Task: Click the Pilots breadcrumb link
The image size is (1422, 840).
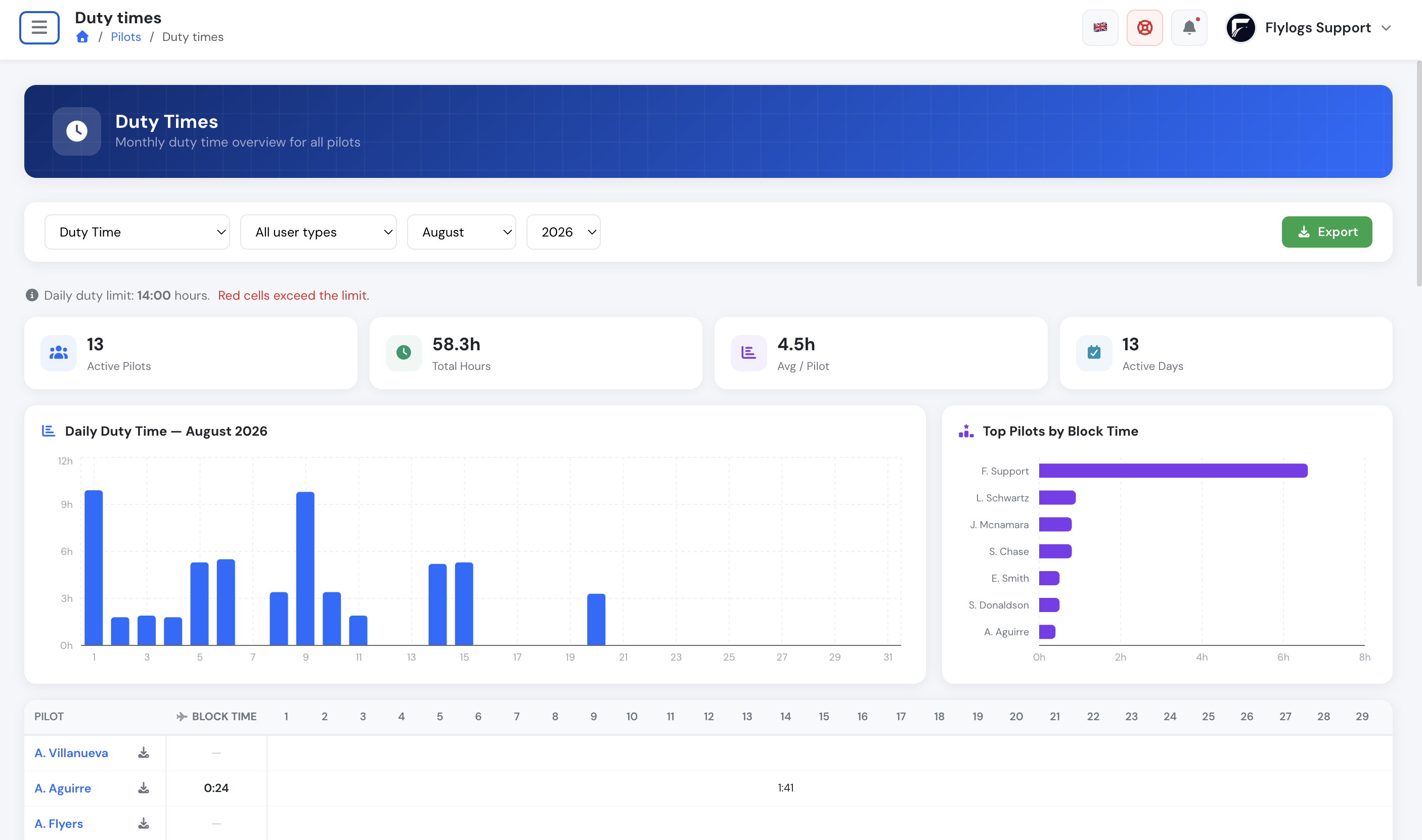Action: pyautogui.click(x=126, y=37)
